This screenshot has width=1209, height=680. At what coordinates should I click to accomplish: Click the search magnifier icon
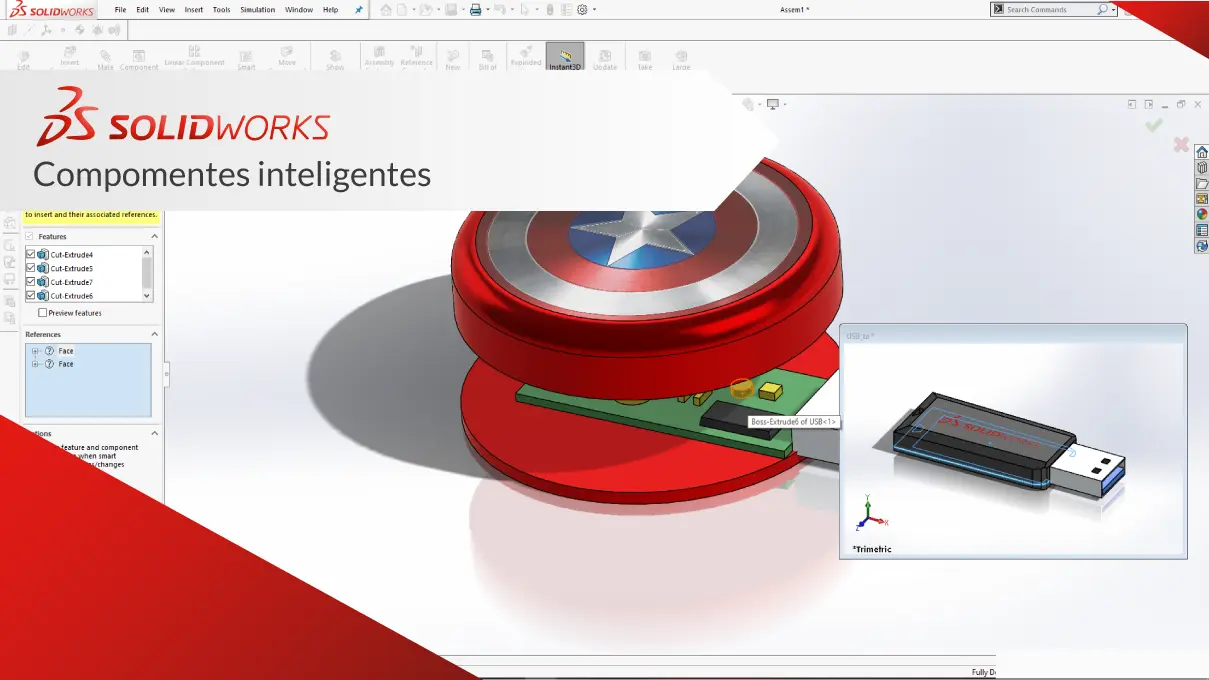click(x=1102, y=9)
